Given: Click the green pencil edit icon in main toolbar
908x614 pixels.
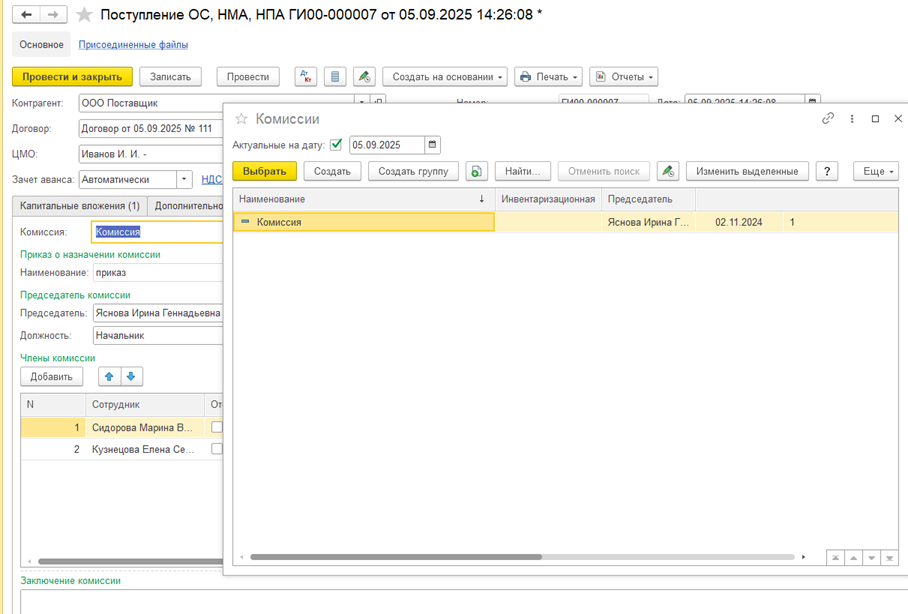Looking at the screenshot, I should pos(364,76).
